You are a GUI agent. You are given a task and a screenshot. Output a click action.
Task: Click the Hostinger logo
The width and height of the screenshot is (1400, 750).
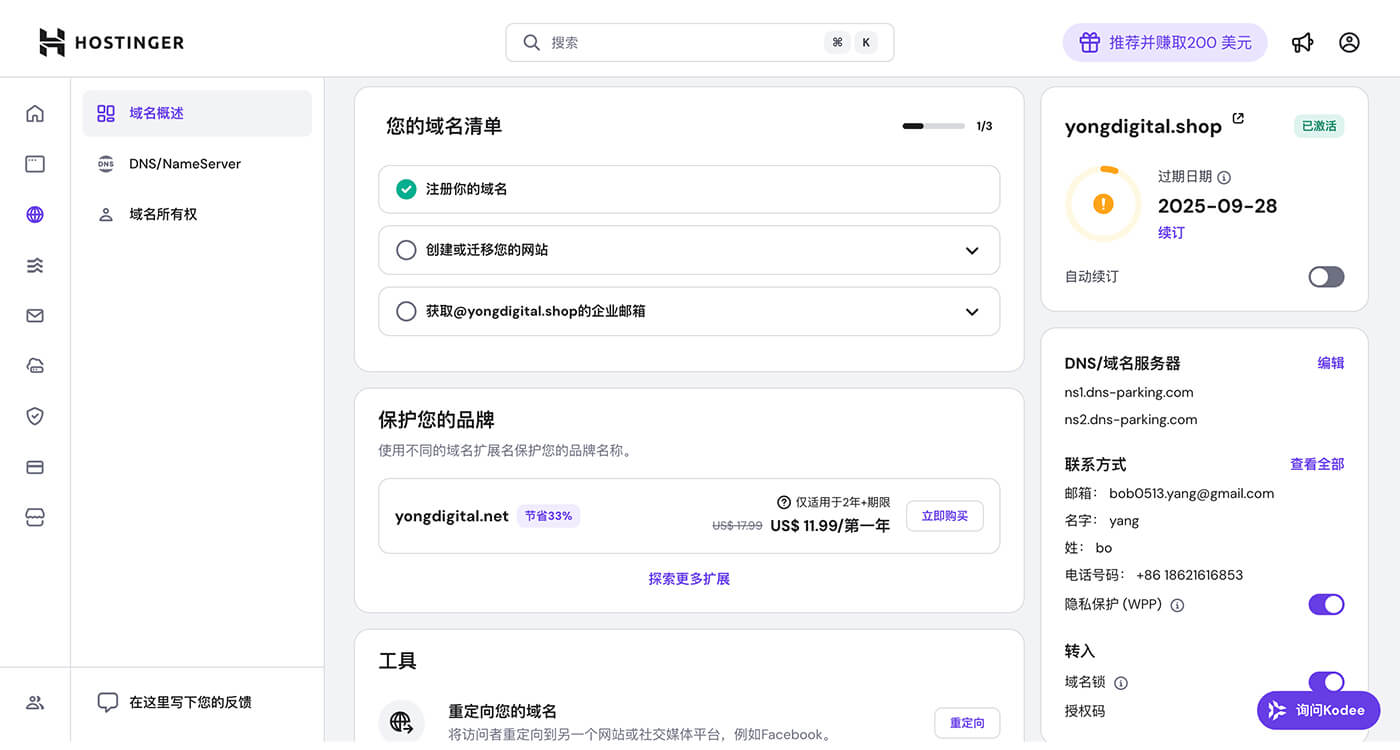[x=111, y=42]
